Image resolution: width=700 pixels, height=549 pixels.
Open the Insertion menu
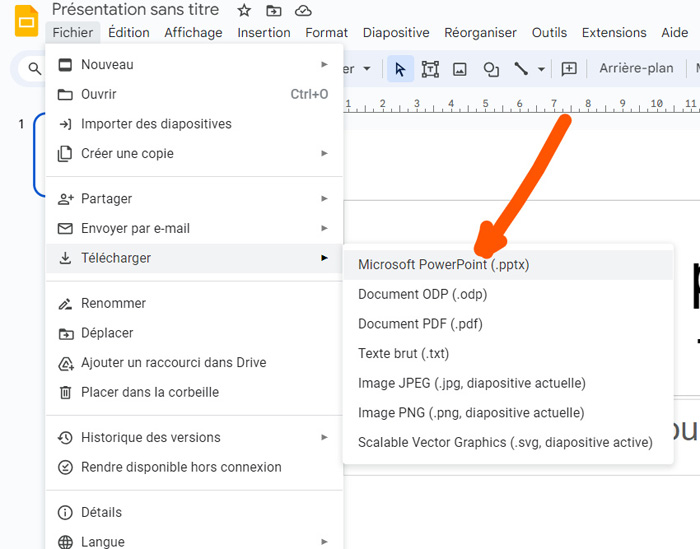pos(264,33)
